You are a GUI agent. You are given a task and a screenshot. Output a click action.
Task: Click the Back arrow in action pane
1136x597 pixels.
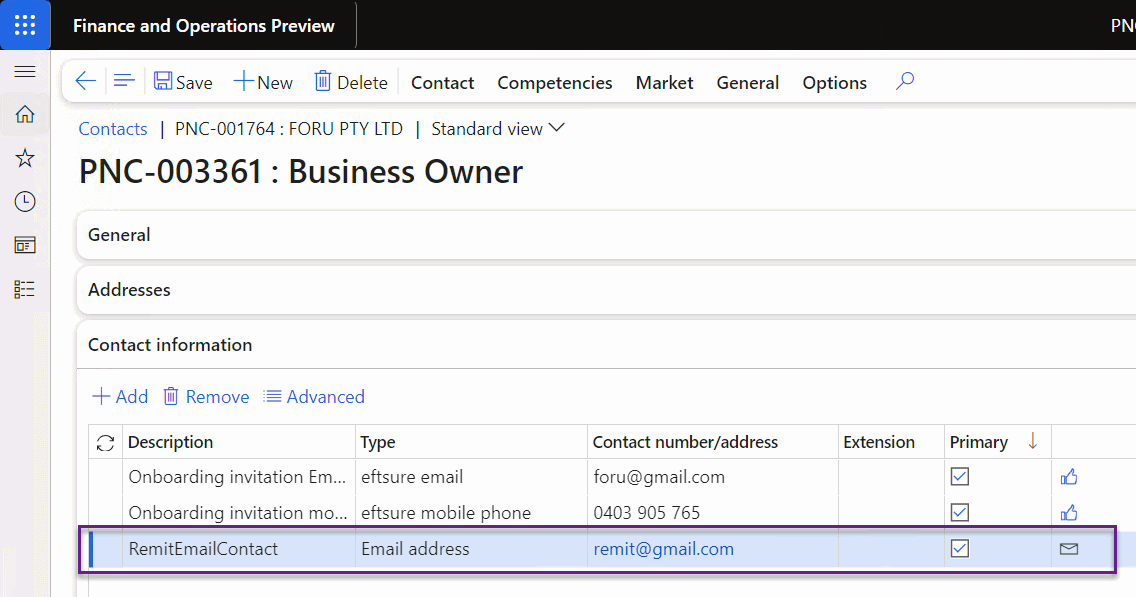click(x=85, y=81)
